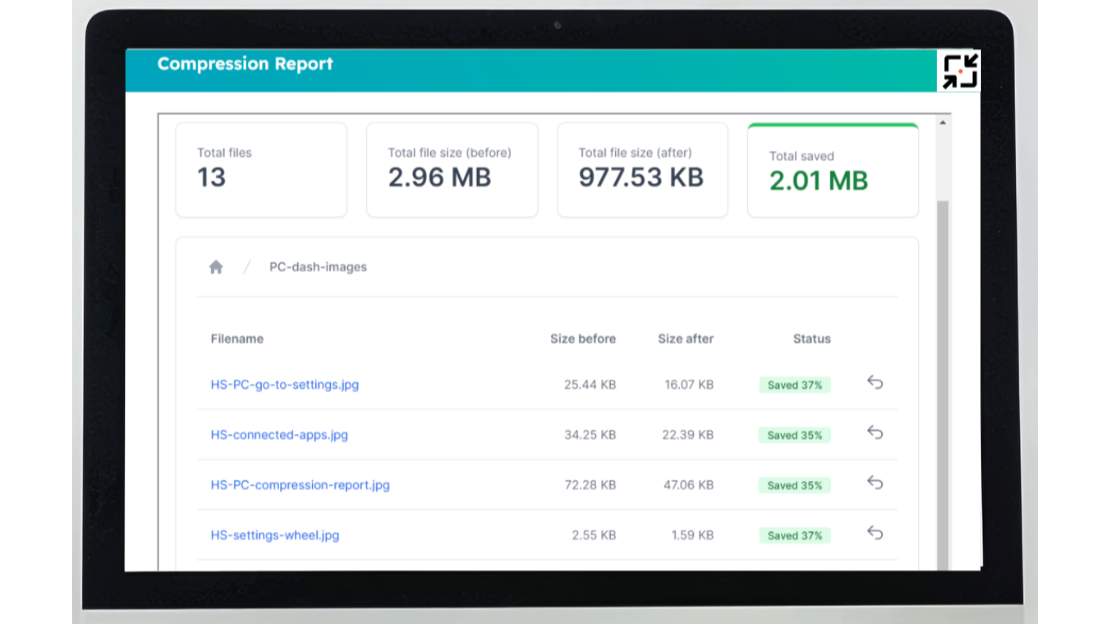Click the compress arrows logo icon
Image resolution: width=1110 pixels, height=624 pixels.
tap(959, 71)
